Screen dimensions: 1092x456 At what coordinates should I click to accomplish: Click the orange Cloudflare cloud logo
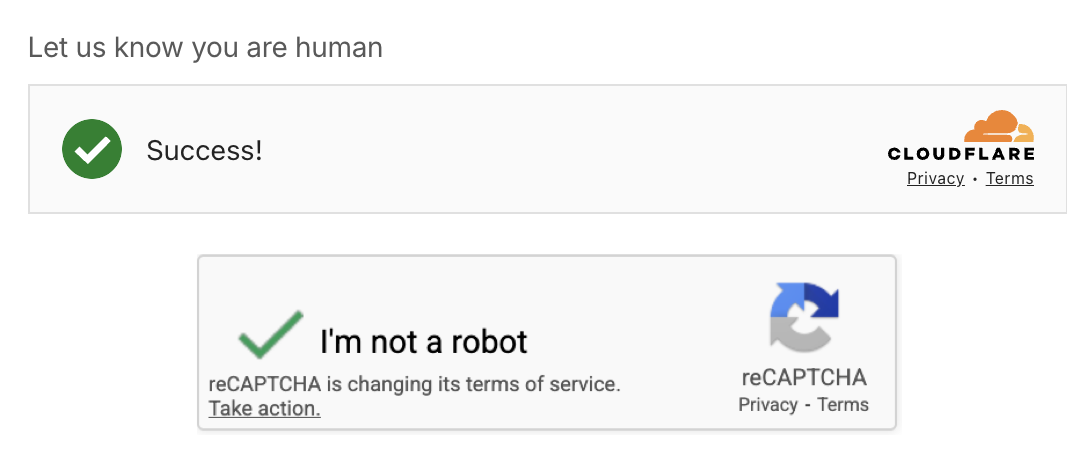click(998, 127)
